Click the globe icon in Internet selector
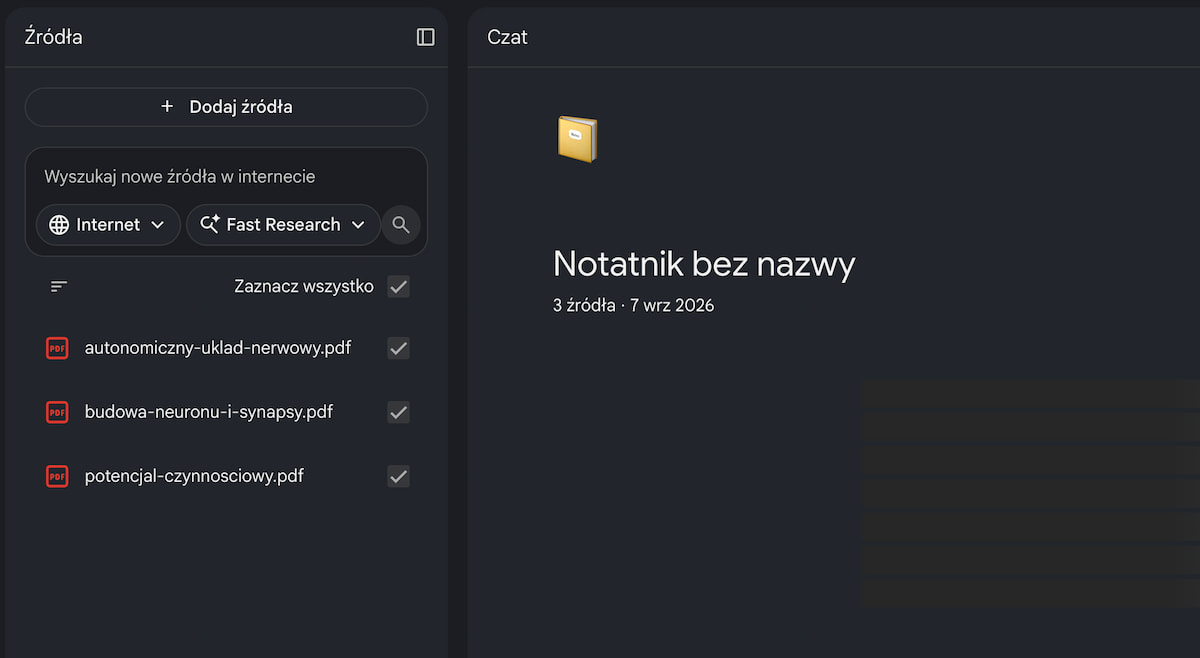Image resolution: width=1200 pixels, height=658 pixels. (59, 225)
